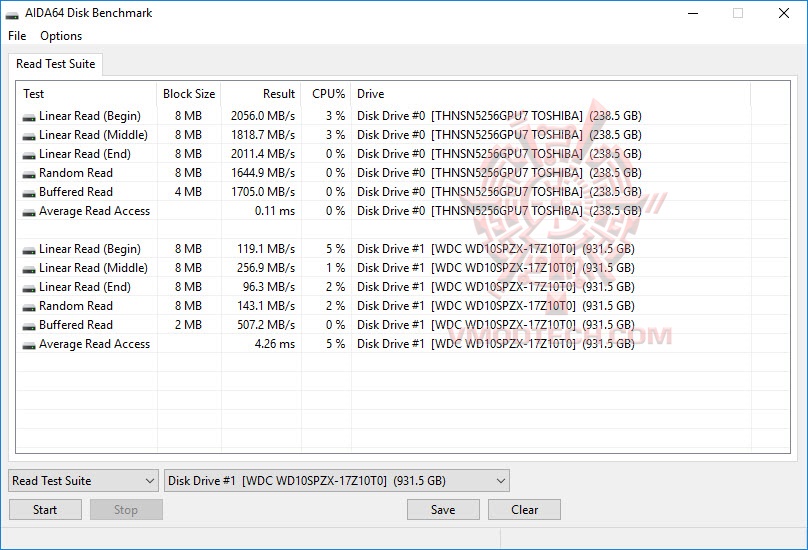Select the 2056.0 MB/s result value

pyautogui.click(x=263, y=116)
